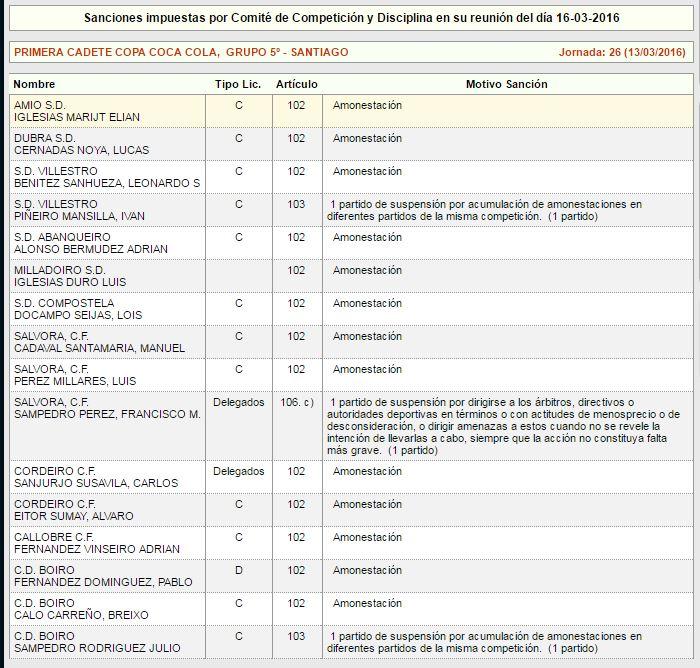Click article 103 in SAMPEDRO RODRIGUEZ row
700x668 pixels.
[x=296, y=637]
